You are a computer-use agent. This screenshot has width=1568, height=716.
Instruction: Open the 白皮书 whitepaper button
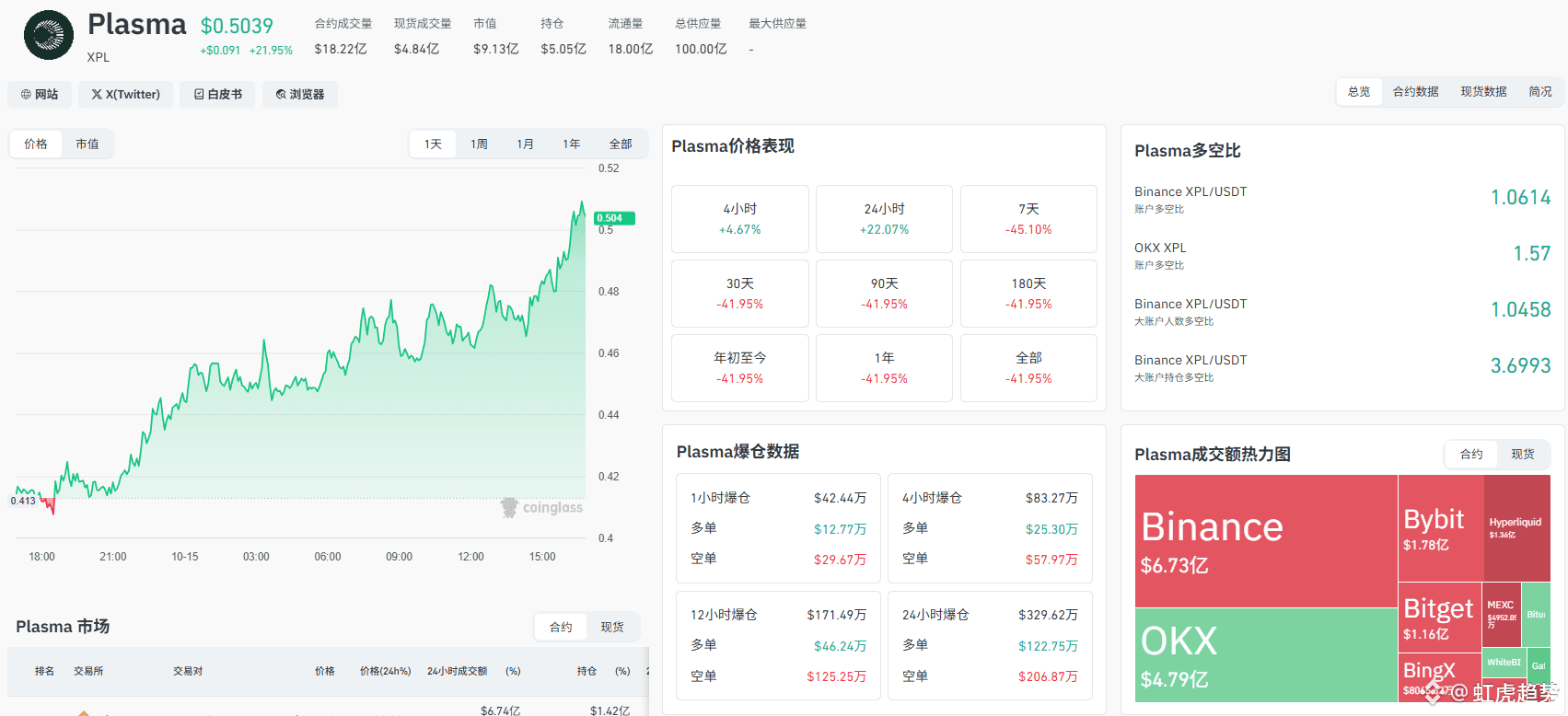(218, 94)
